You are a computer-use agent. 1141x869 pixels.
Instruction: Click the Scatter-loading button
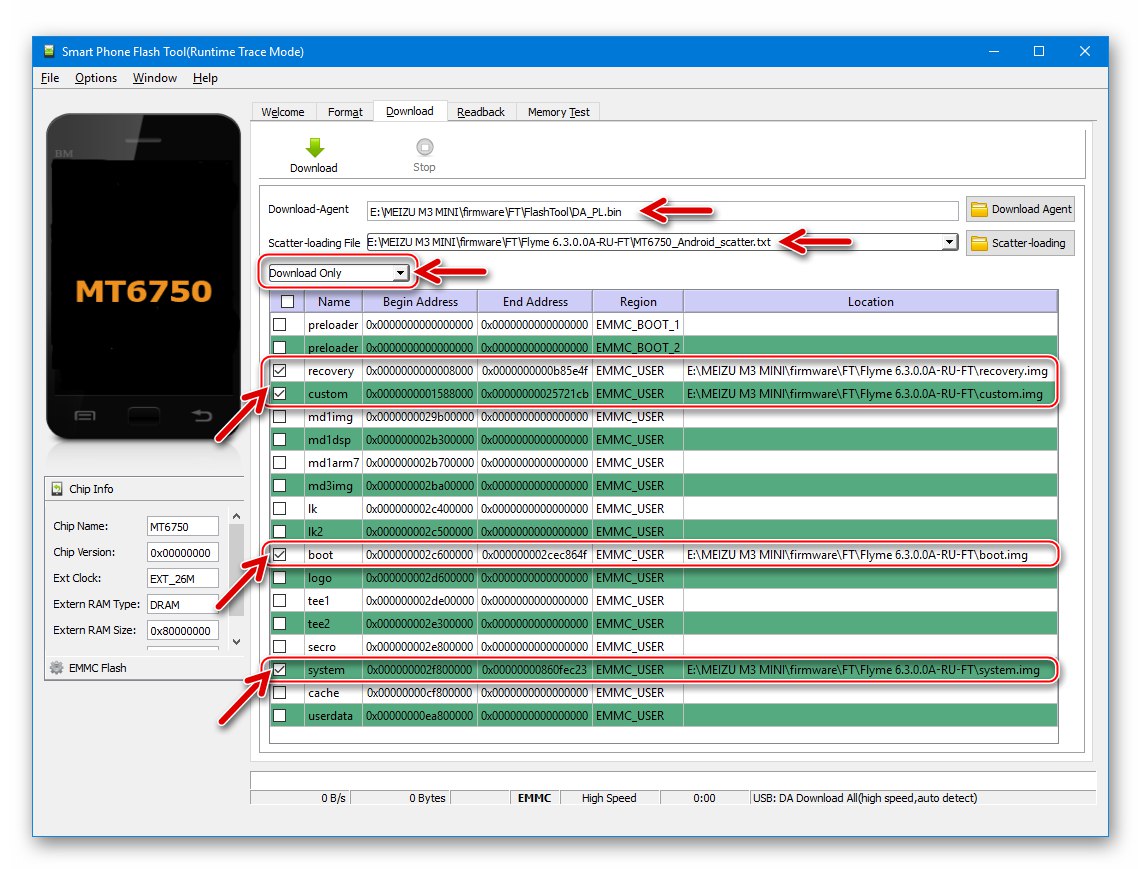1020,242
